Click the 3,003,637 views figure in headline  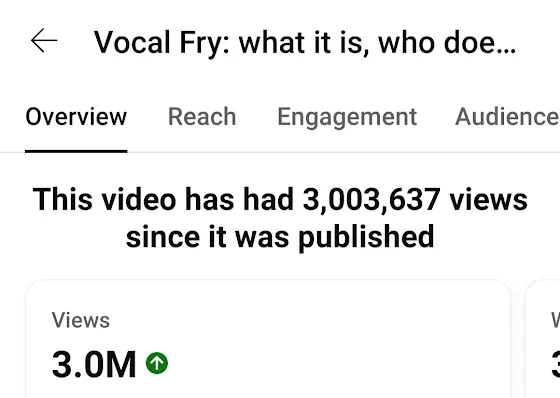(371, 199)
